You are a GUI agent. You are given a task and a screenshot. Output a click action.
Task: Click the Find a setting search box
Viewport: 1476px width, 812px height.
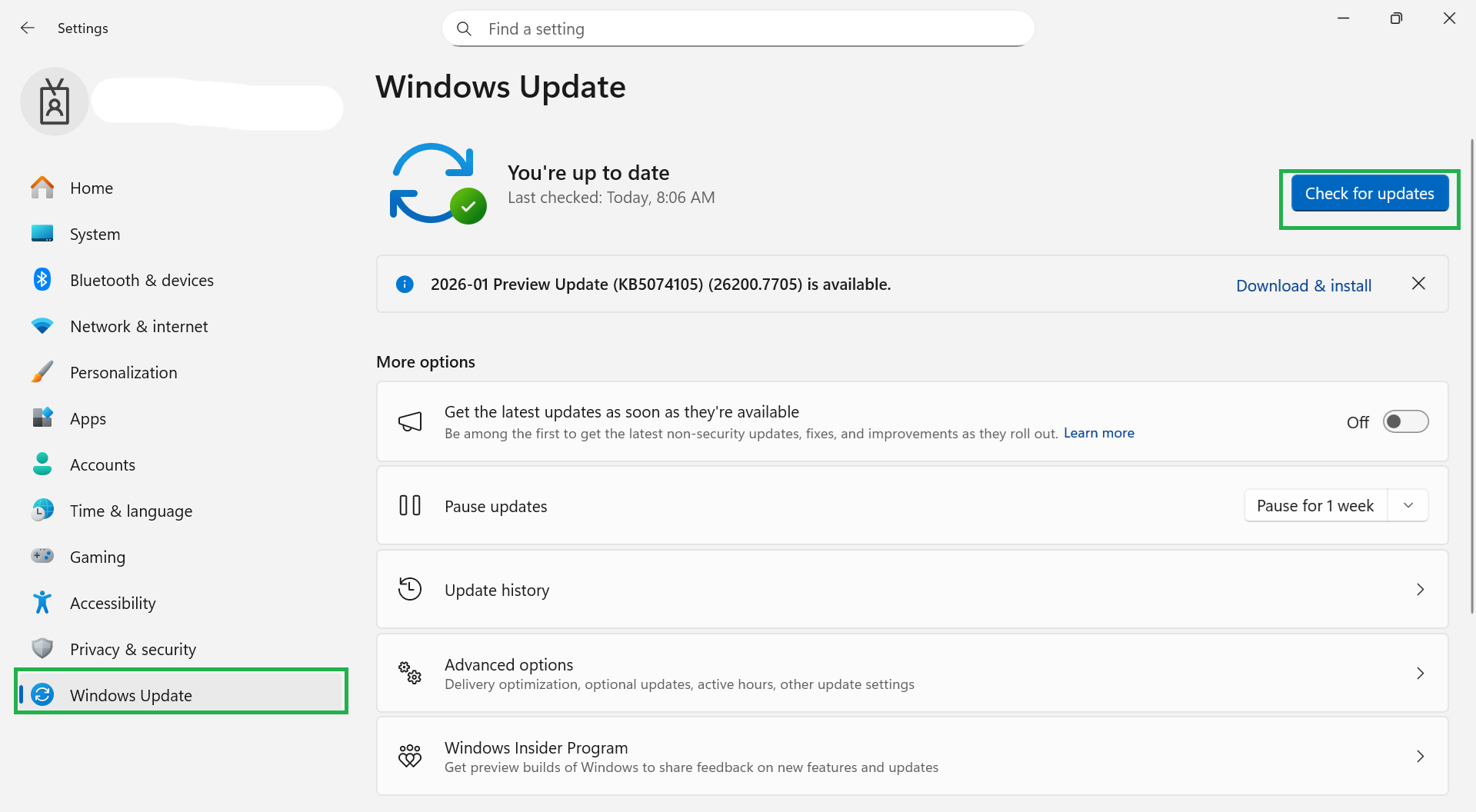click(738, 28)
